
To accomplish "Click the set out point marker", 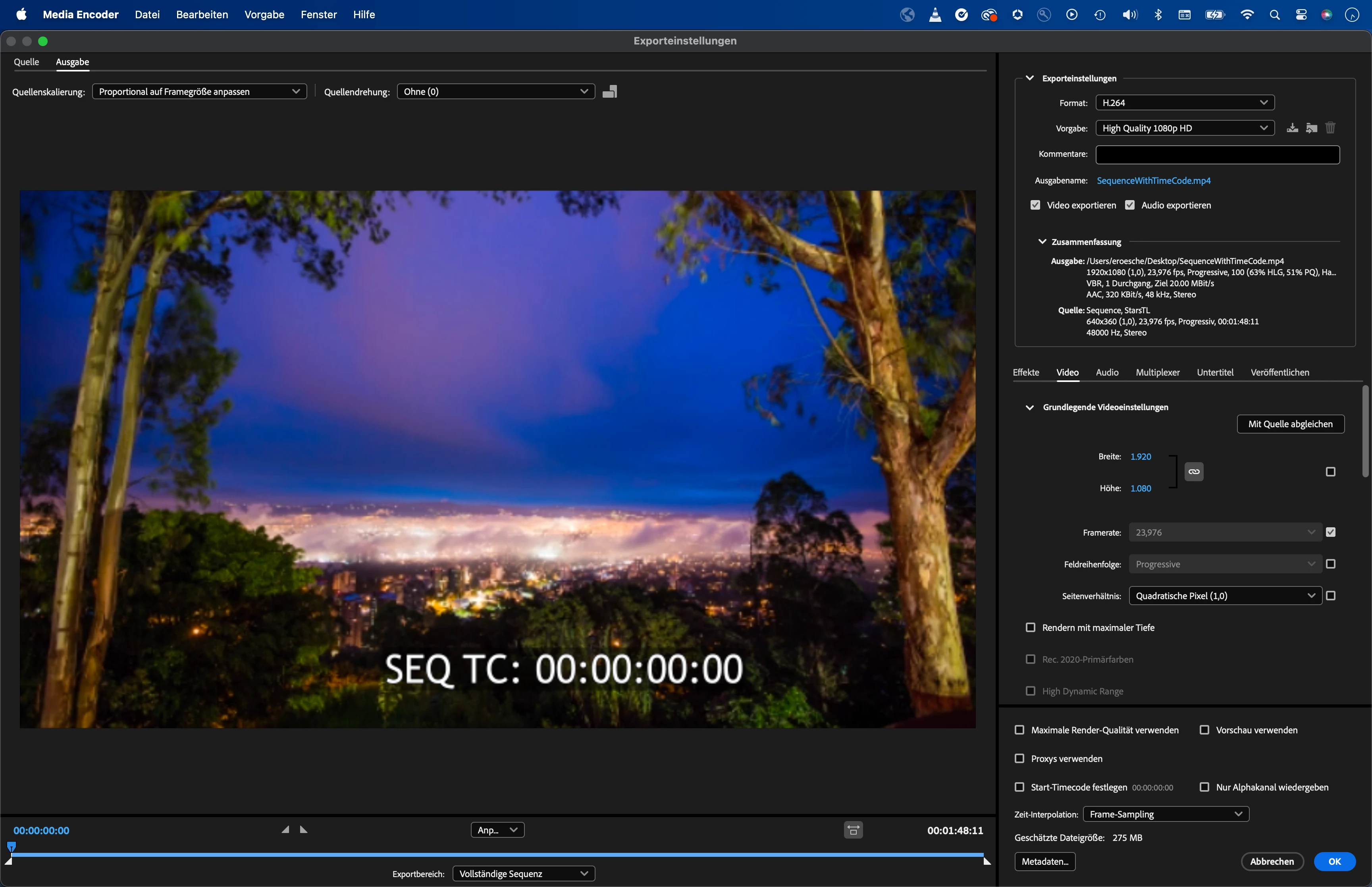I will coord(304,829).
